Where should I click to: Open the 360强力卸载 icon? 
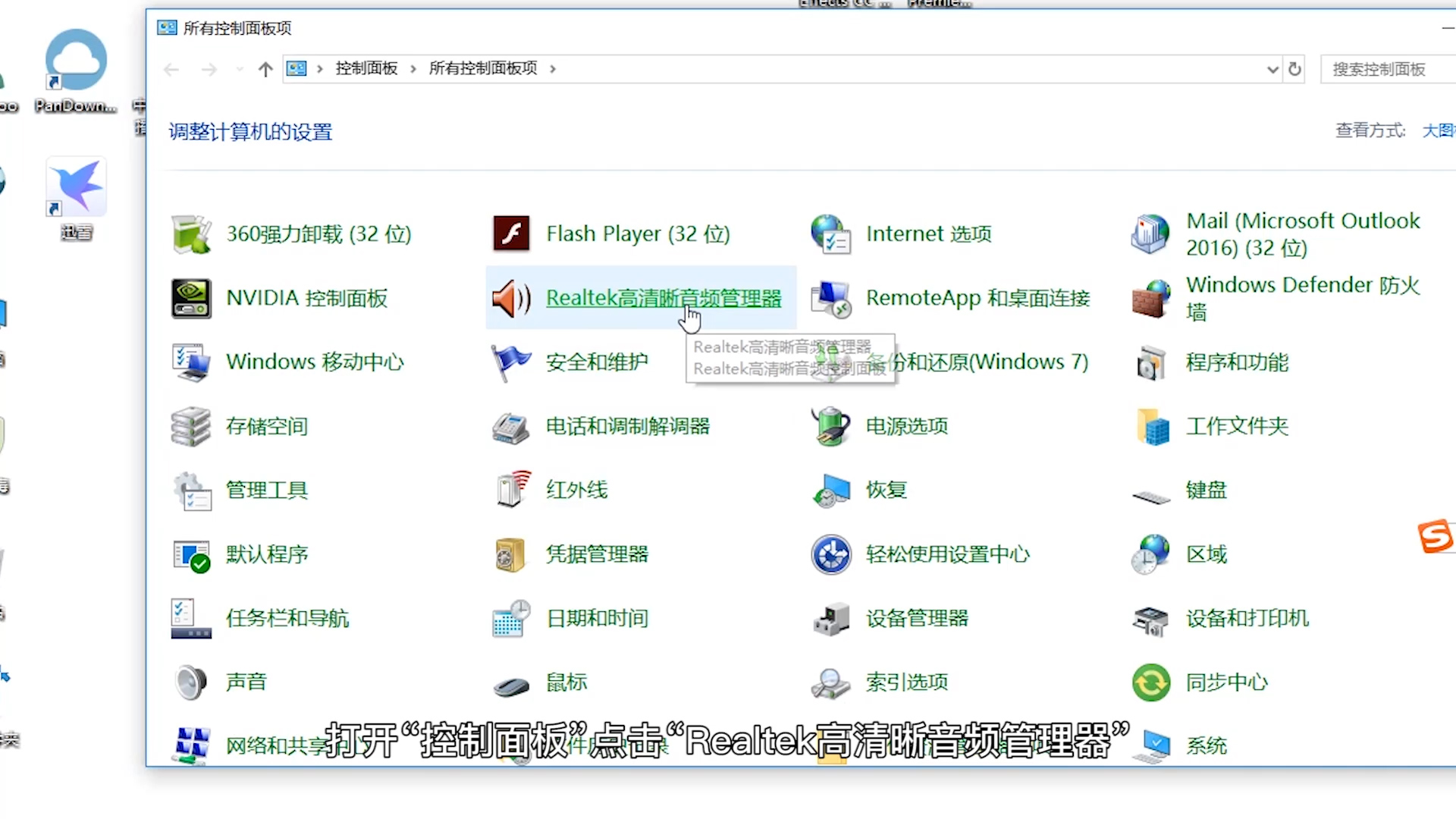coord(191,234)
